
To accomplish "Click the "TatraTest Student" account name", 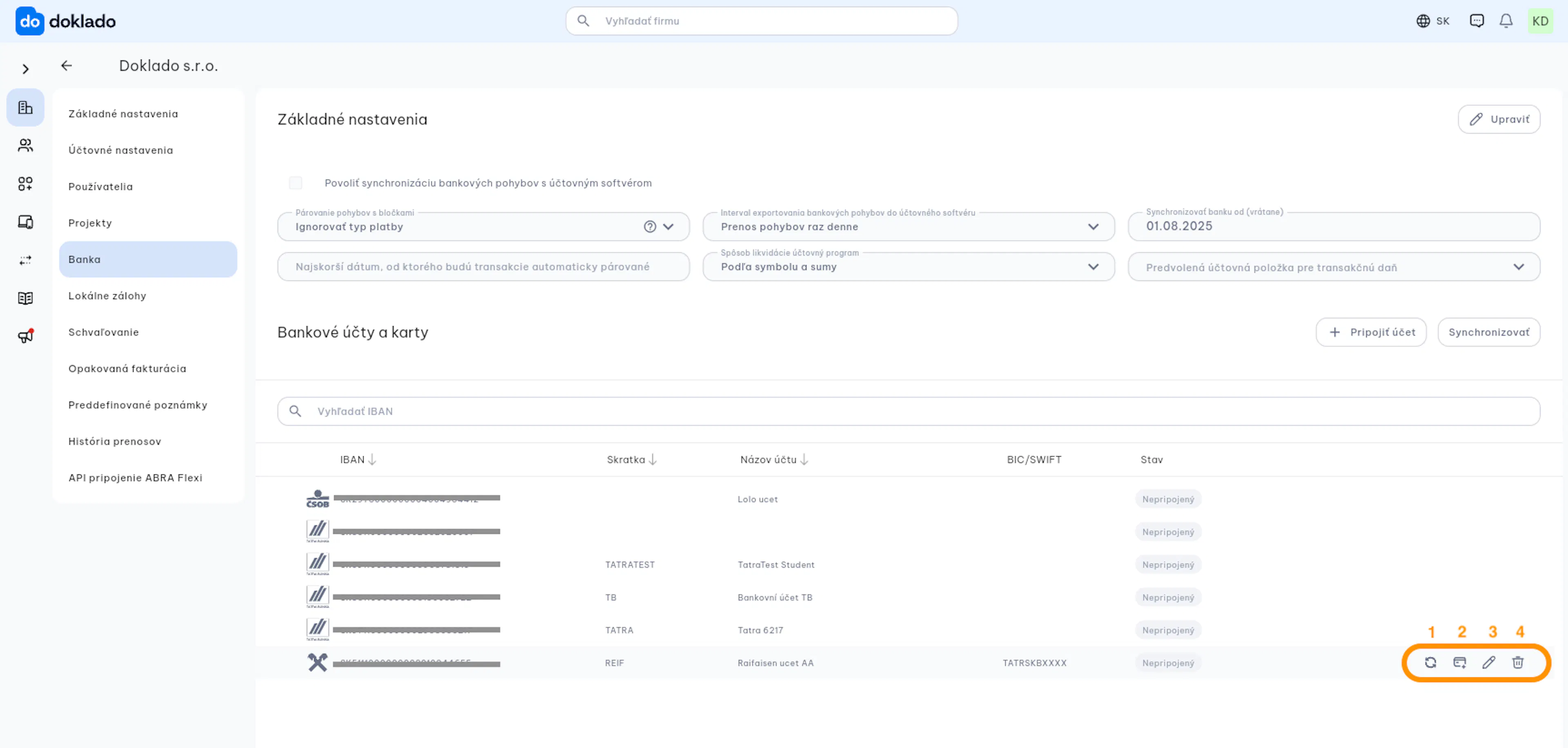I will 775,565.
